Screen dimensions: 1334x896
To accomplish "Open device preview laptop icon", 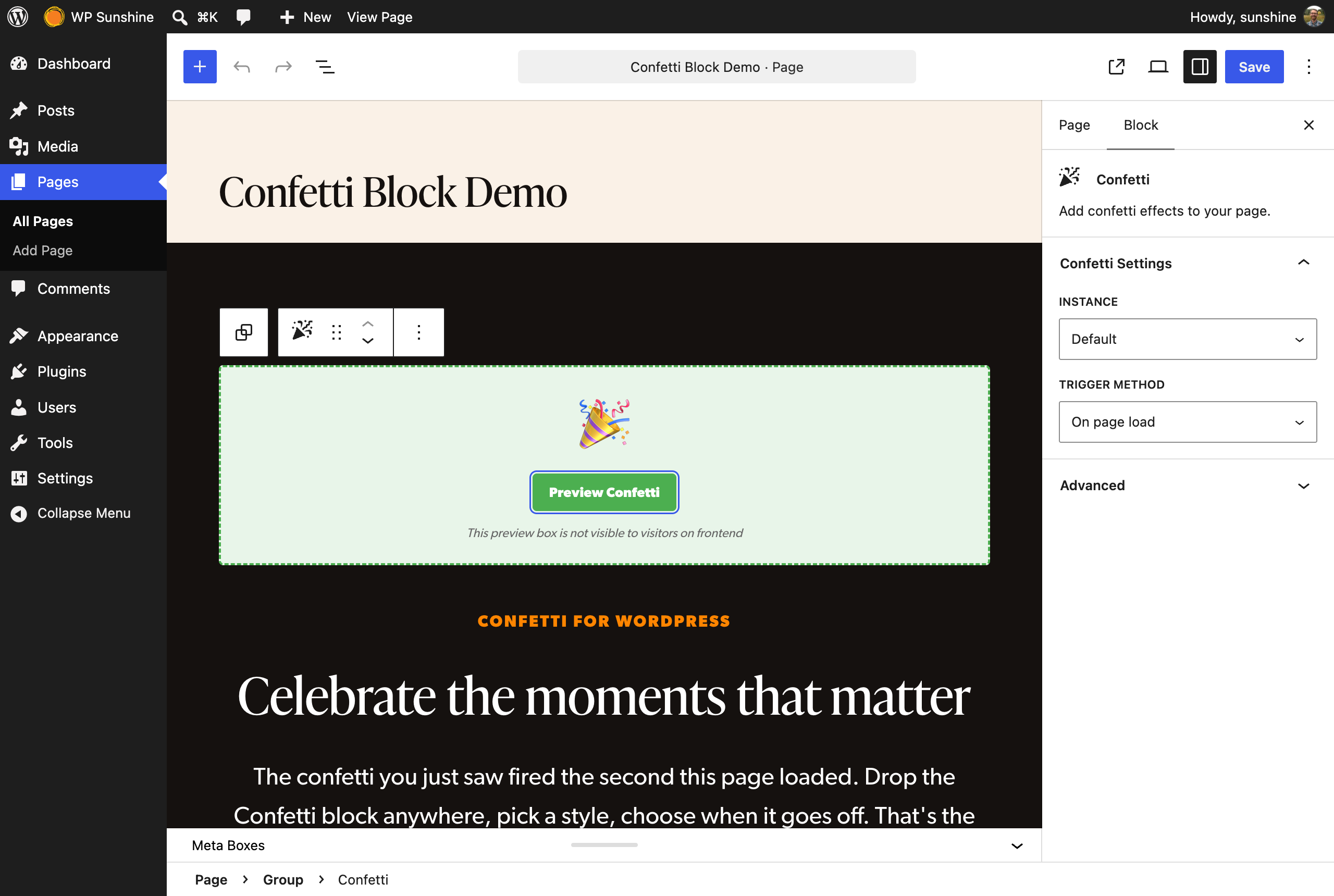I will [x=1158, y=67].
